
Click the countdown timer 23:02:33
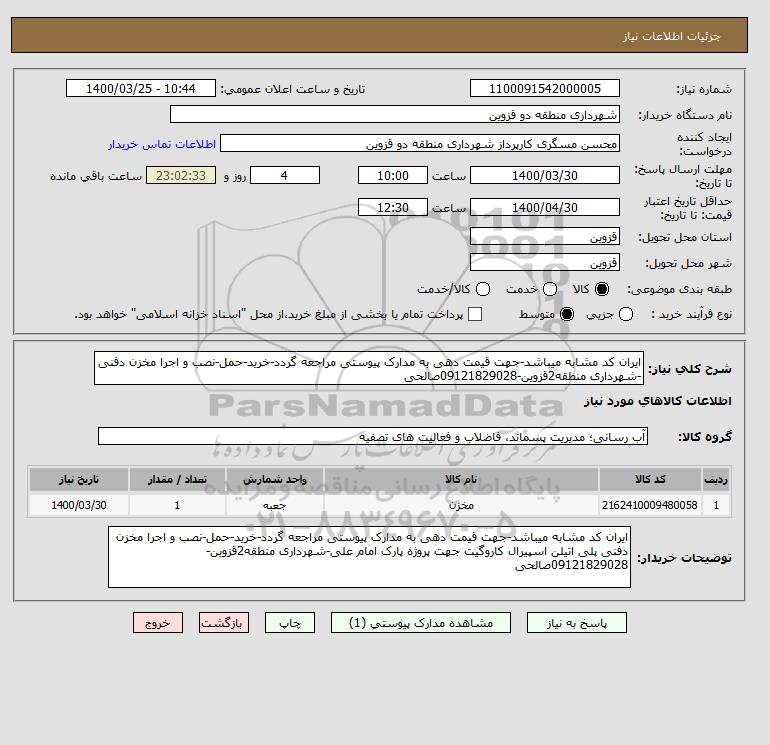click(181, 175)
